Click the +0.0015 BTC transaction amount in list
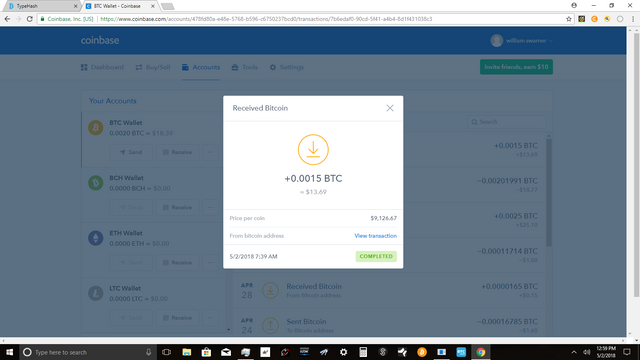The width and height of the screenshot is (640, 360). 516,146
